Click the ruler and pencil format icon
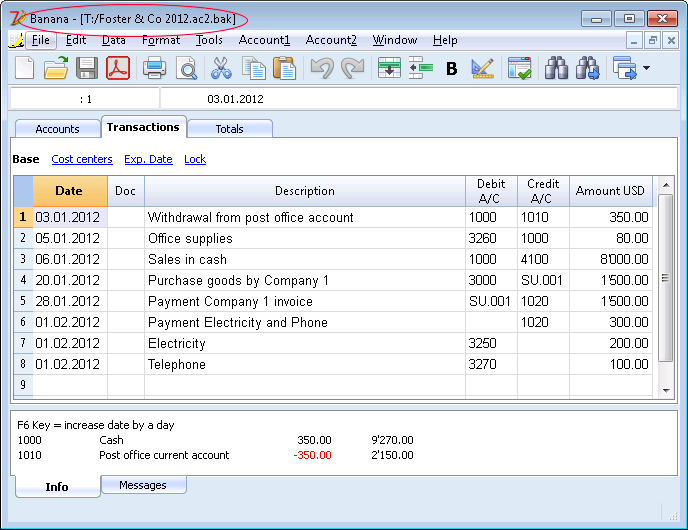 pos(482,68)
